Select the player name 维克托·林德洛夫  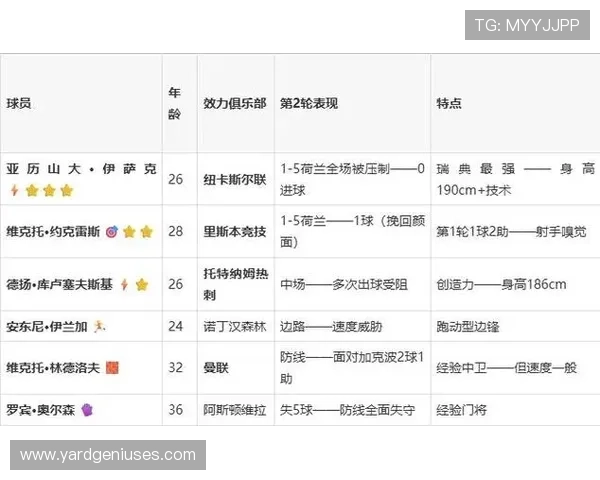point(53,368)
